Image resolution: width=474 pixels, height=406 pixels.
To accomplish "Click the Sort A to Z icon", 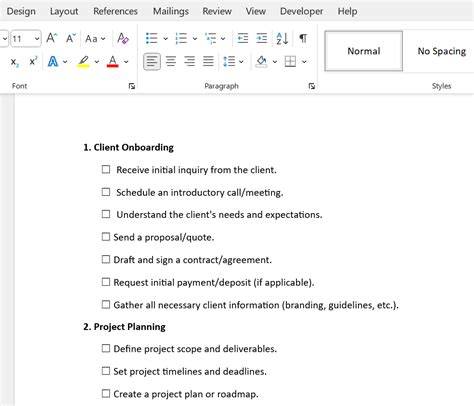I will coord(282,38).
